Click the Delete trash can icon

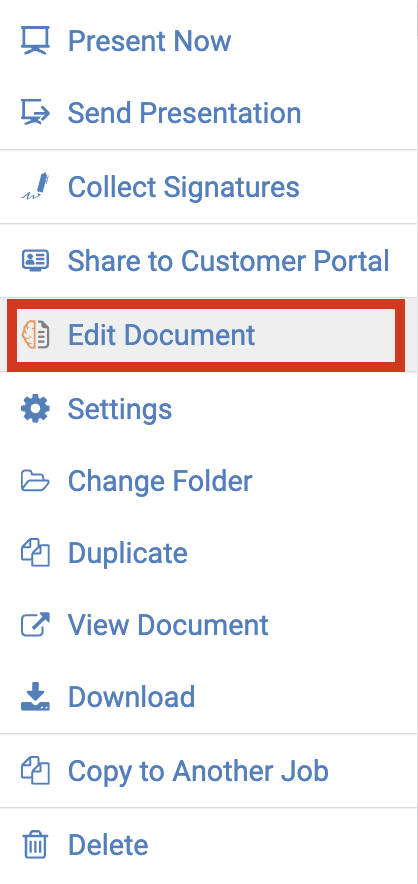click(x=35, y=845)
